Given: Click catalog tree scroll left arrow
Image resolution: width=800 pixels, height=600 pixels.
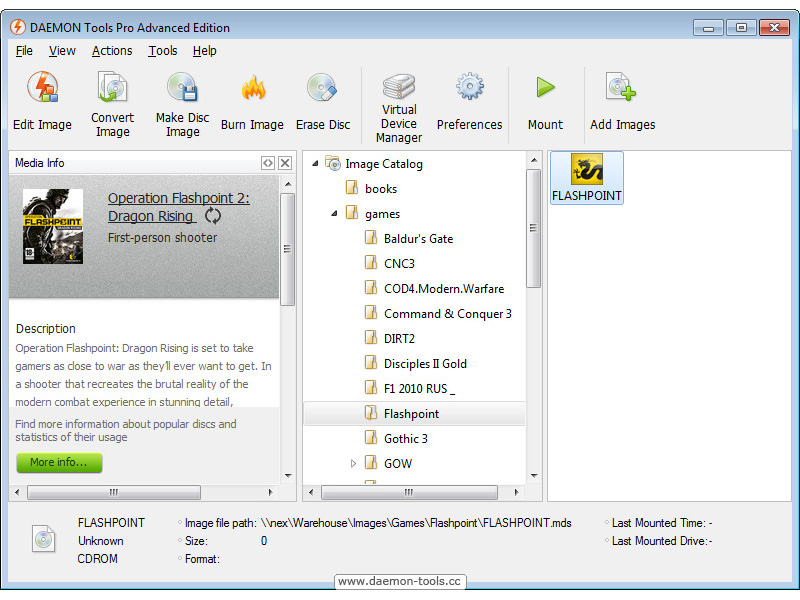Looking at the screenshot, I should (x=311, y=492).
